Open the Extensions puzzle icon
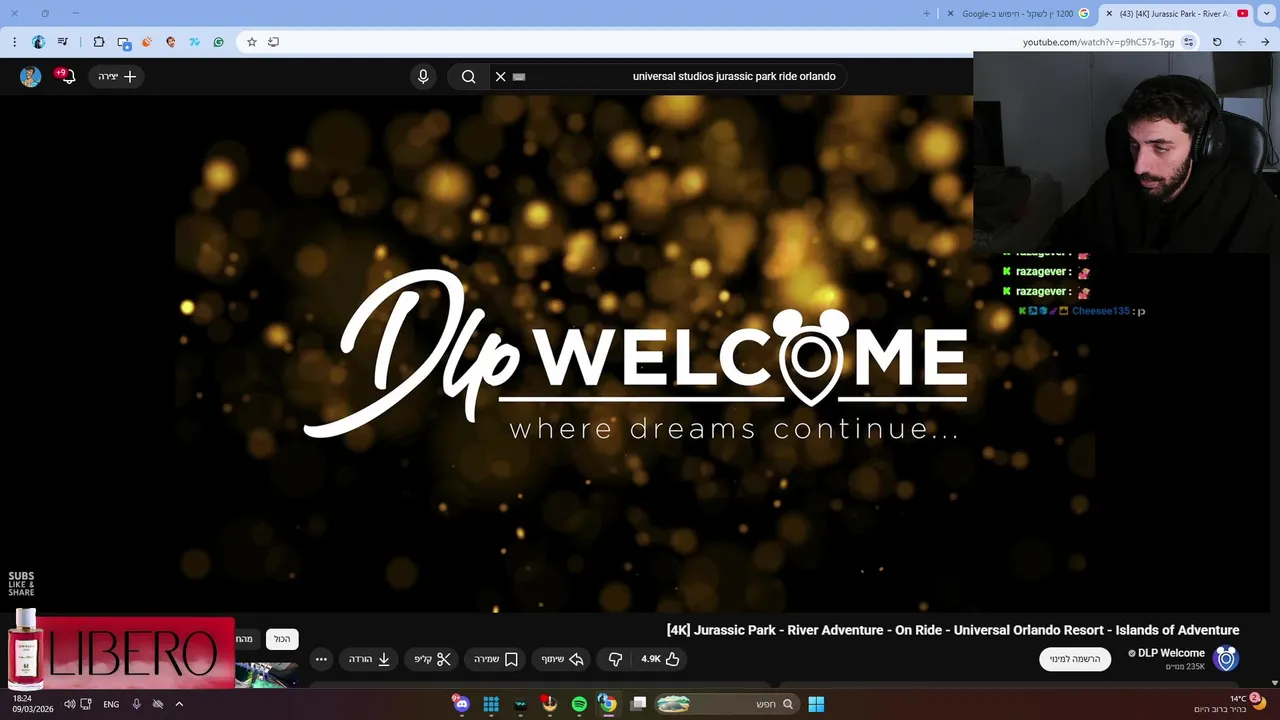This screenshot has width=1280, height=720. pos(99,42)
